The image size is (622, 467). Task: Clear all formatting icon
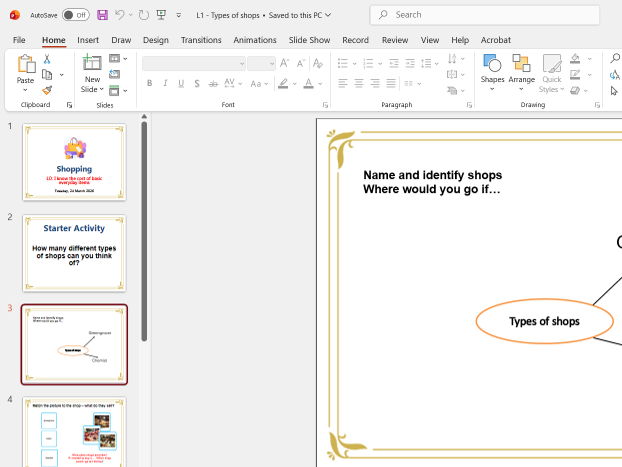[x=318, y=63]
